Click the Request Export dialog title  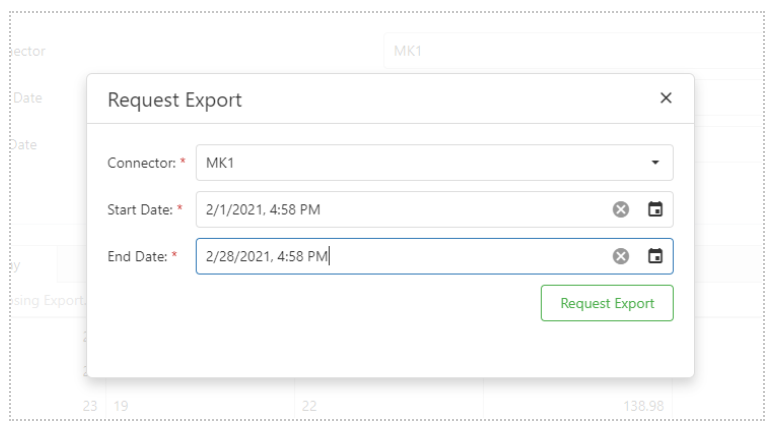[175, 100]
